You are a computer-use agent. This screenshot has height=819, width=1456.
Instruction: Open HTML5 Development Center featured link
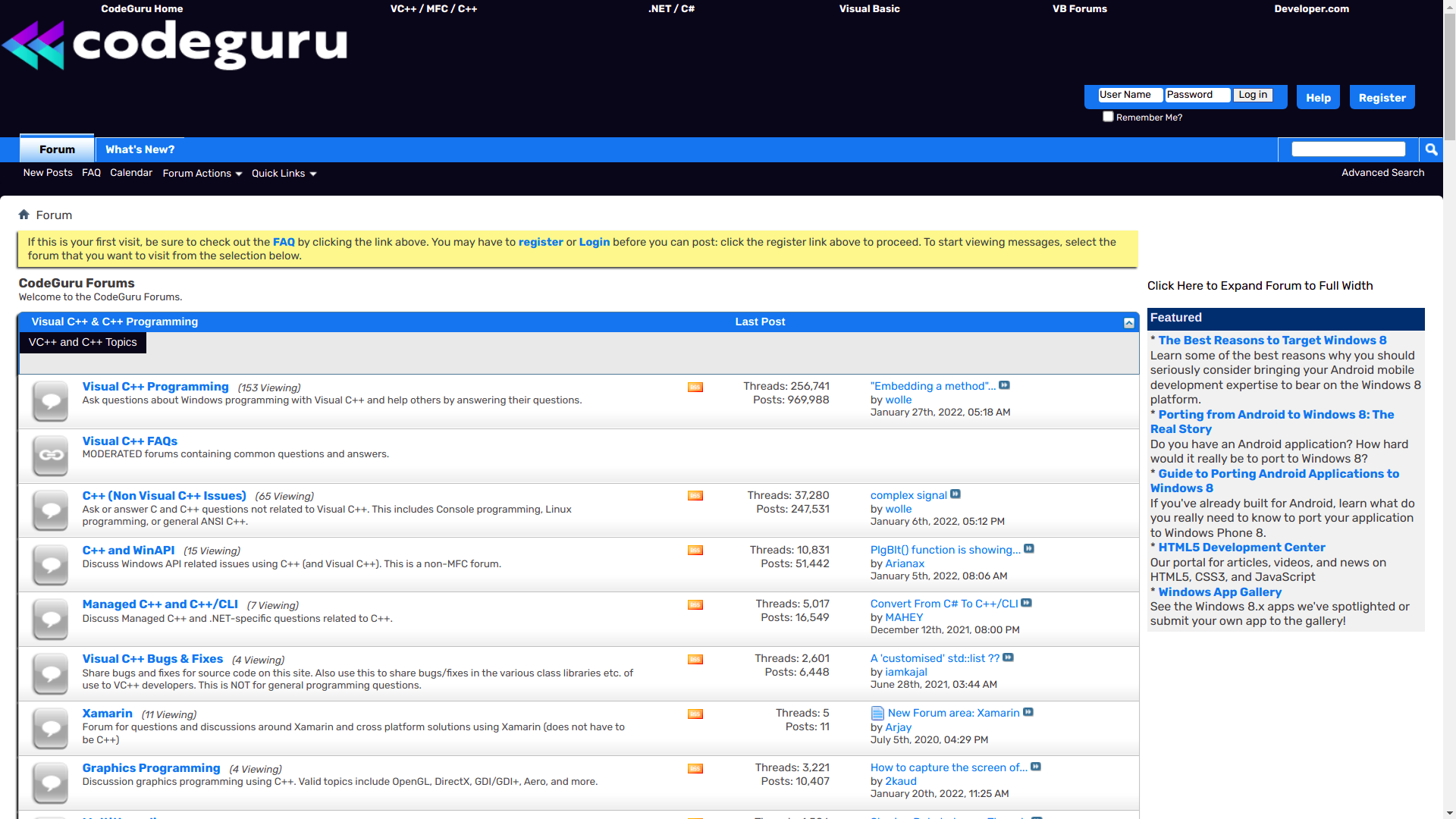(x=1241, y=548)
